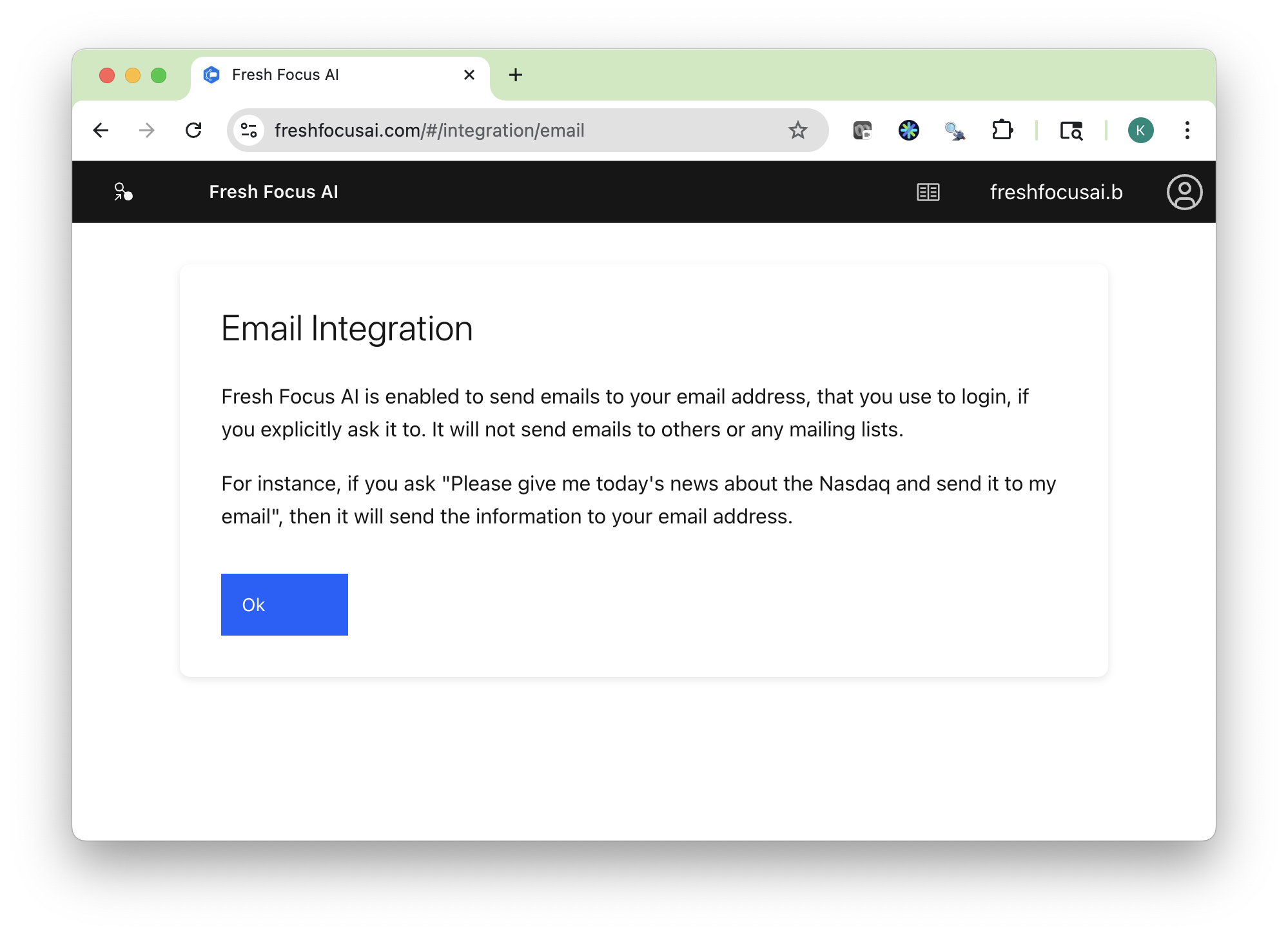Open the asterisk-logo browser extension
The image size is (1288, 936).
909,130
